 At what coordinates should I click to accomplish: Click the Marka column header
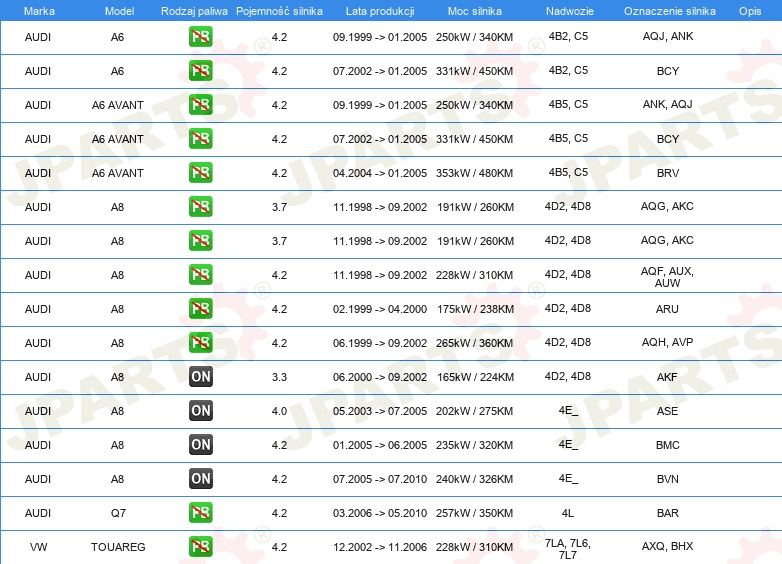[39, 11]
